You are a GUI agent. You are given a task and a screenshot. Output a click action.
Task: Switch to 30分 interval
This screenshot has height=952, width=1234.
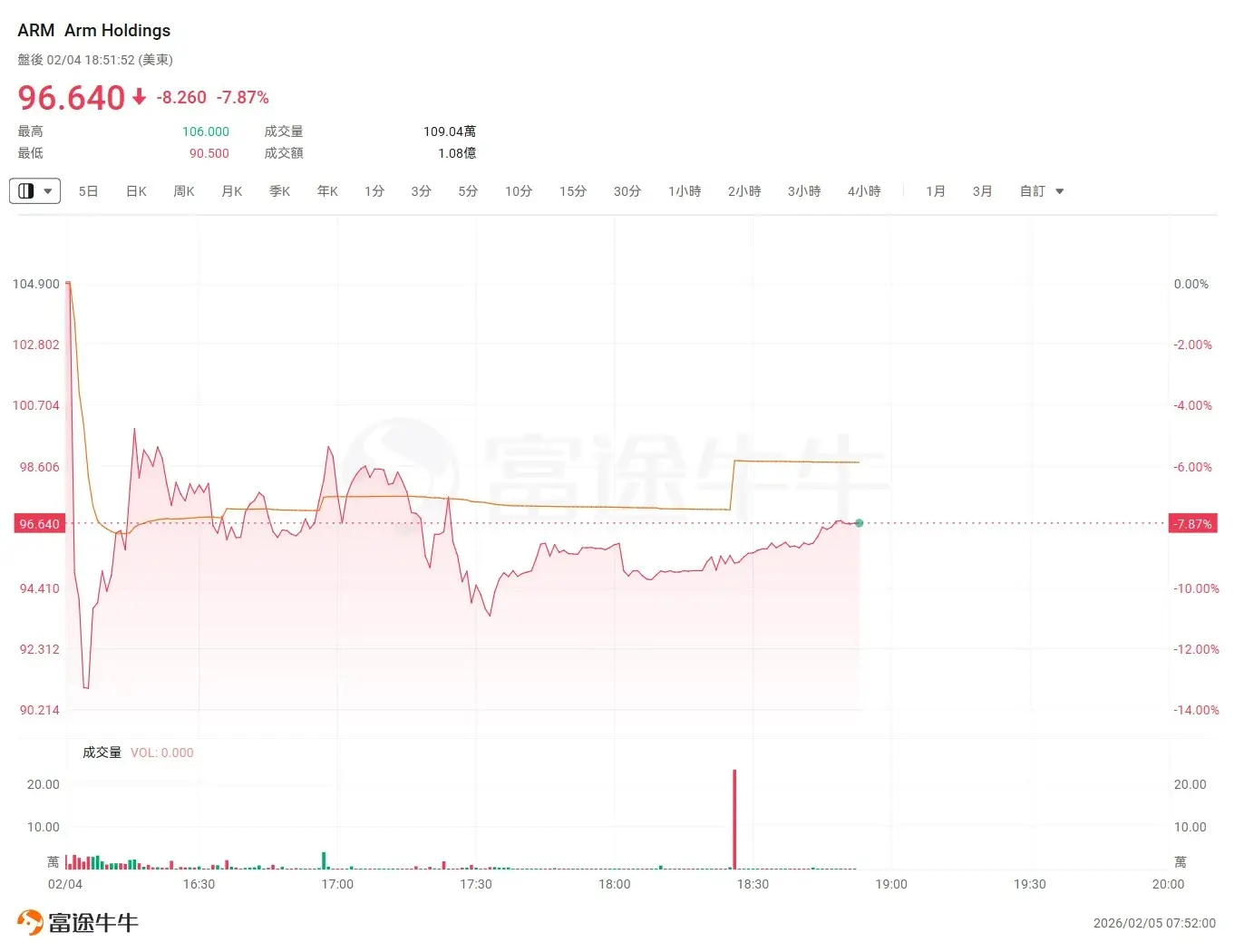tap(627, 191)
